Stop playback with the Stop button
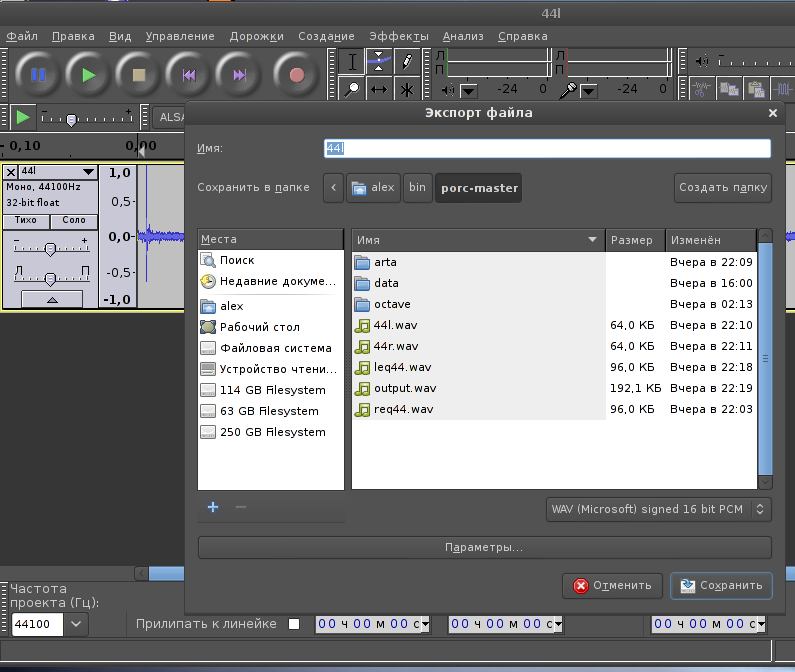795x672 pixels. coord(138,75)
